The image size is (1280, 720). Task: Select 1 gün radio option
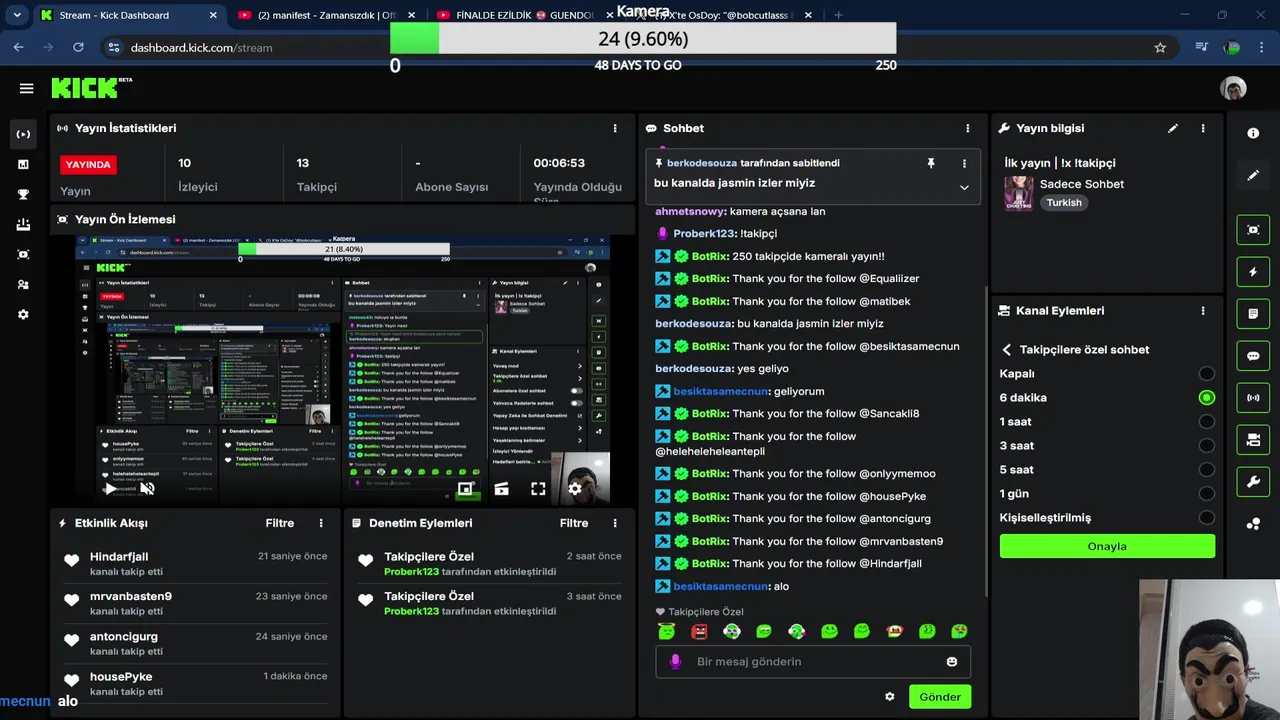[1207, 494]
